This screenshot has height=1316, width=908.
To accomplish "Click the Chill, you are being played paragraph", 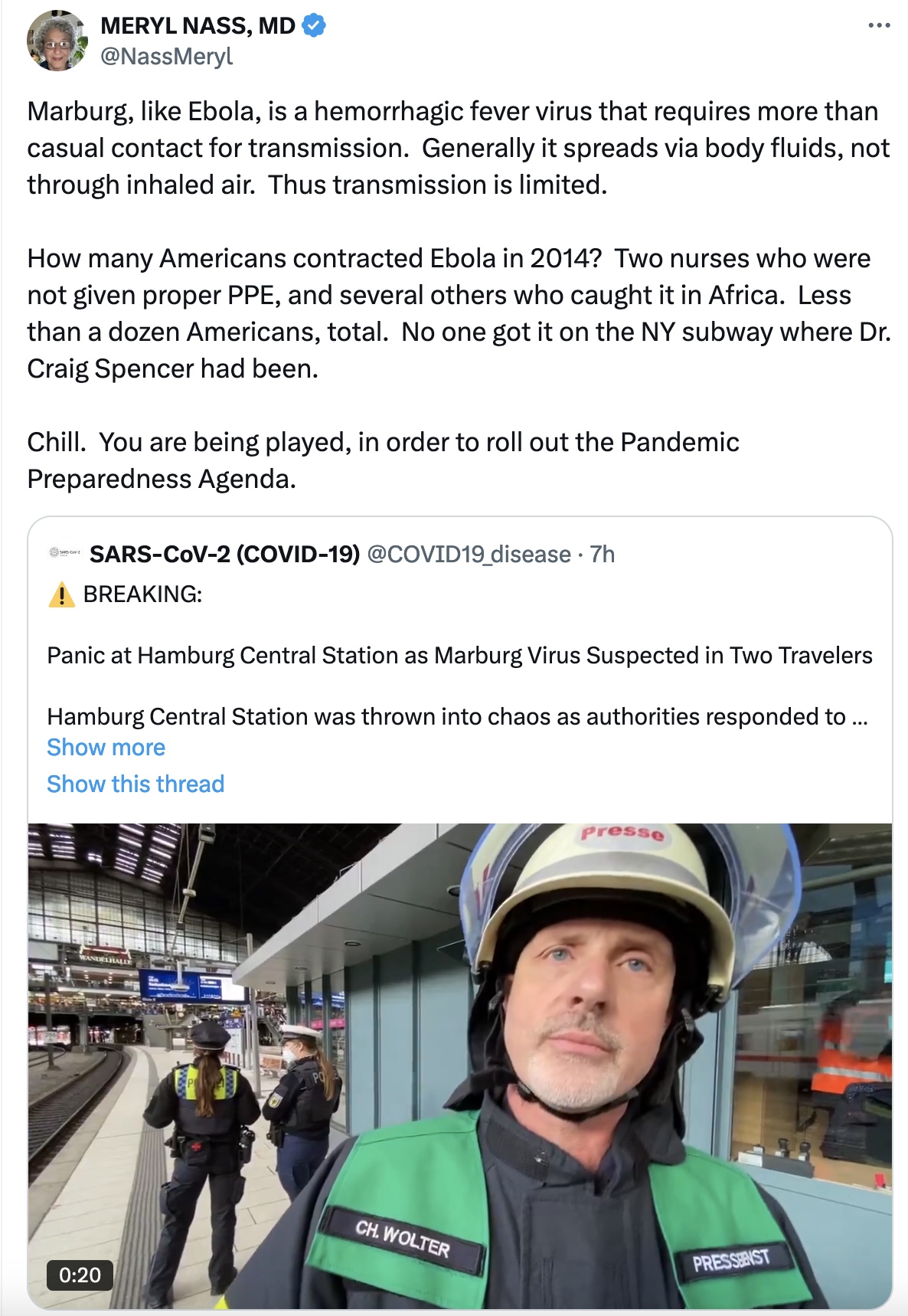I will tap(383, 460).
